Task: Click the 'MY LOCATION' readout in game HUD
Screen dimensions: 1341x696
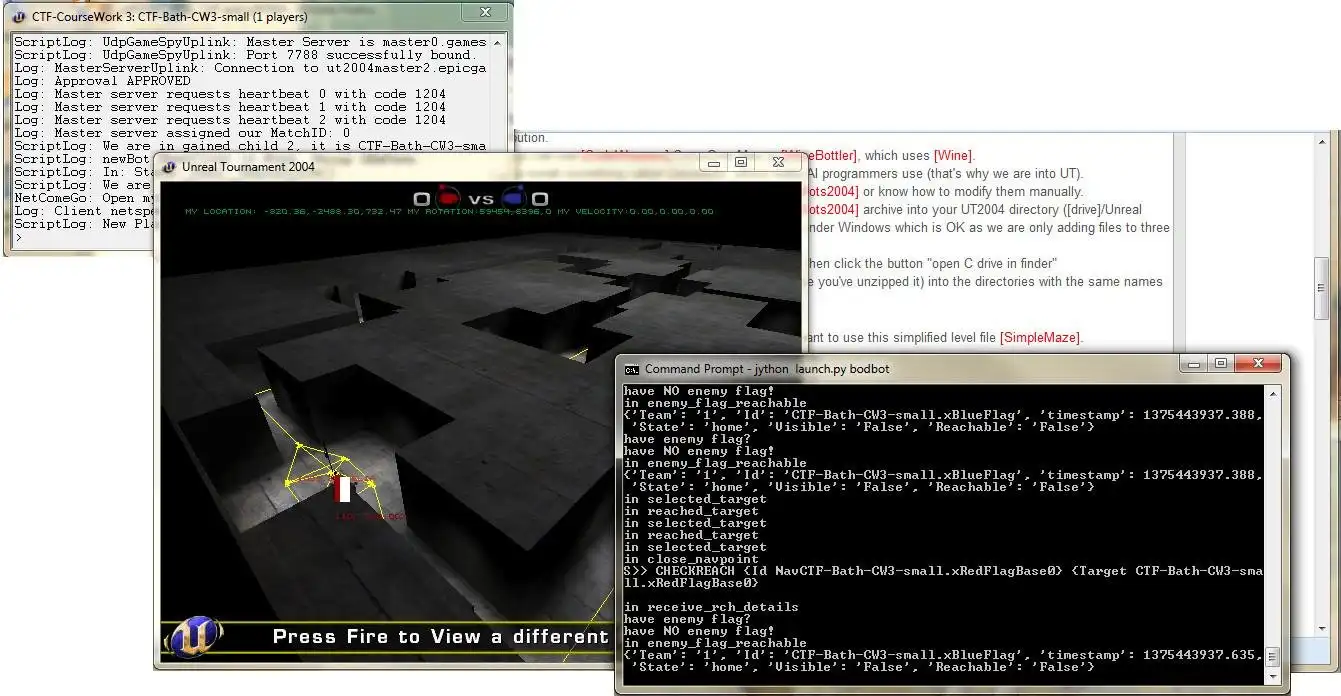Action: point(294,212)
